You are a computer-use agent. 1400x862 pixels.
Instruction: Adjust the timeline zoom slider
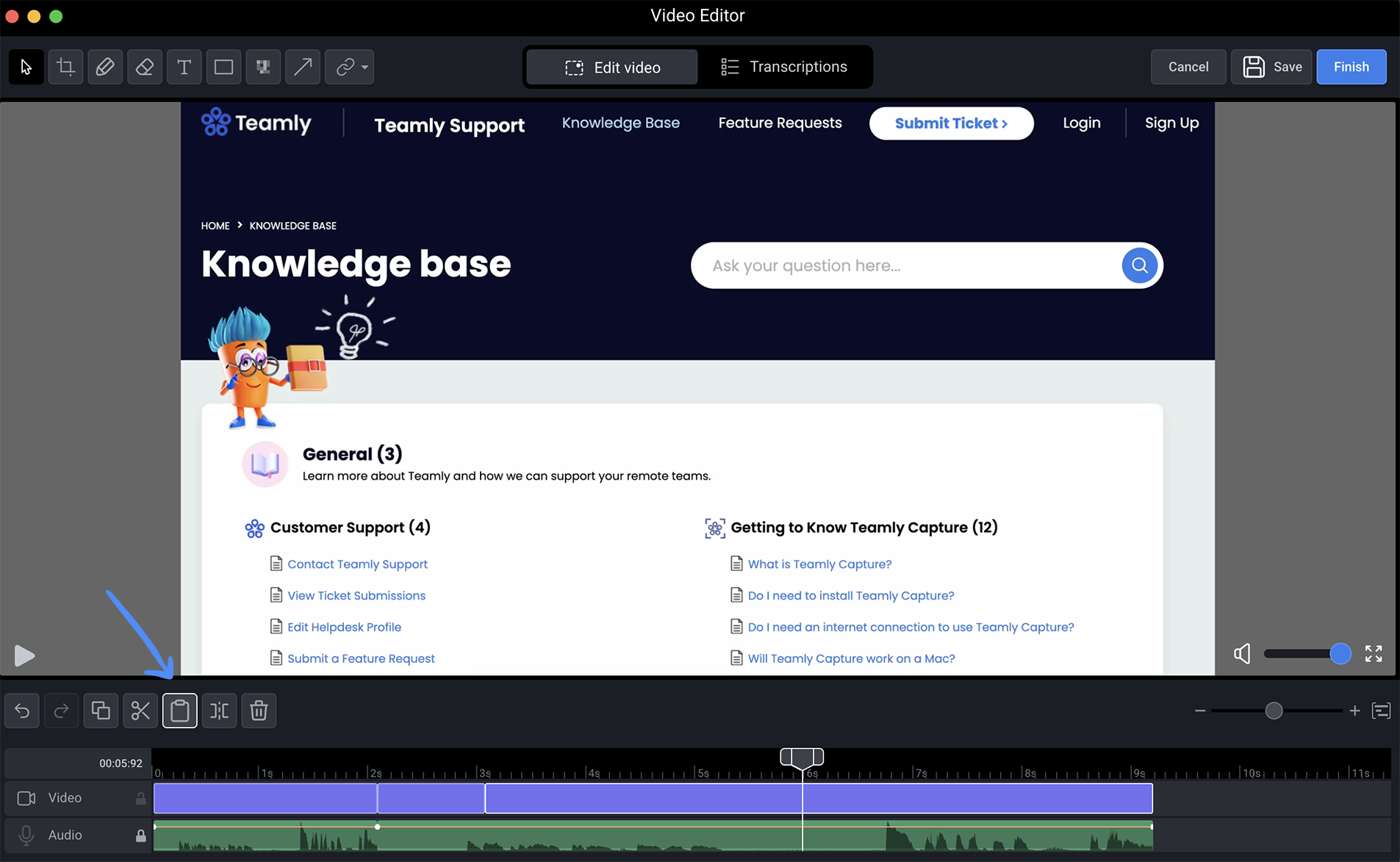point(1274,711)
